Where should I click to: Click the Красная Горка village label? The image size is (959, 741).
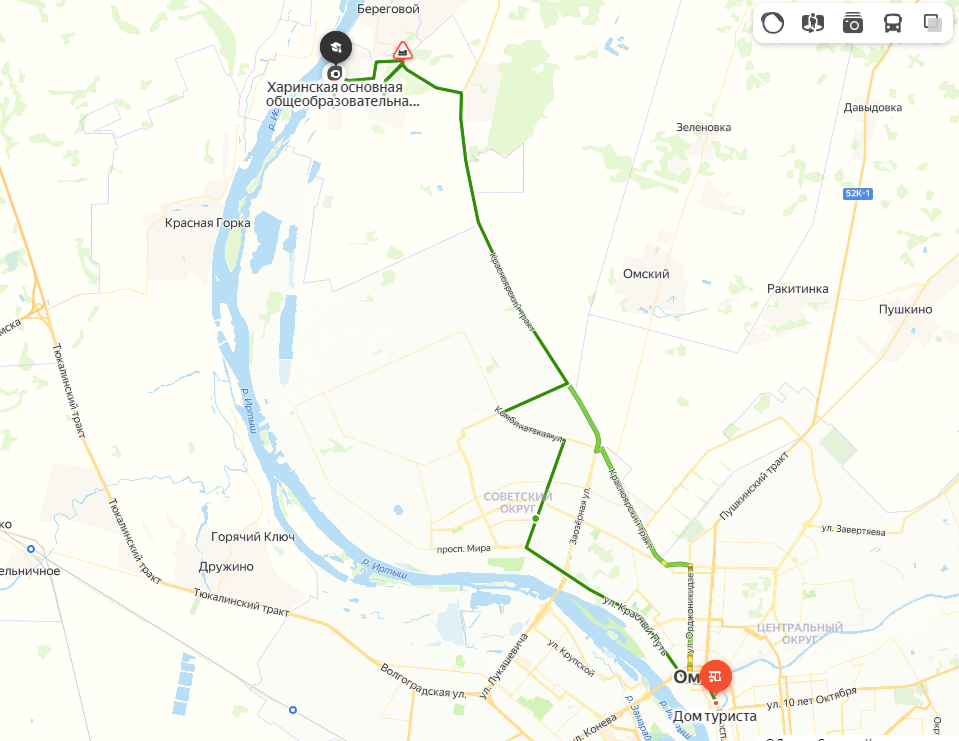pos(207,223)
